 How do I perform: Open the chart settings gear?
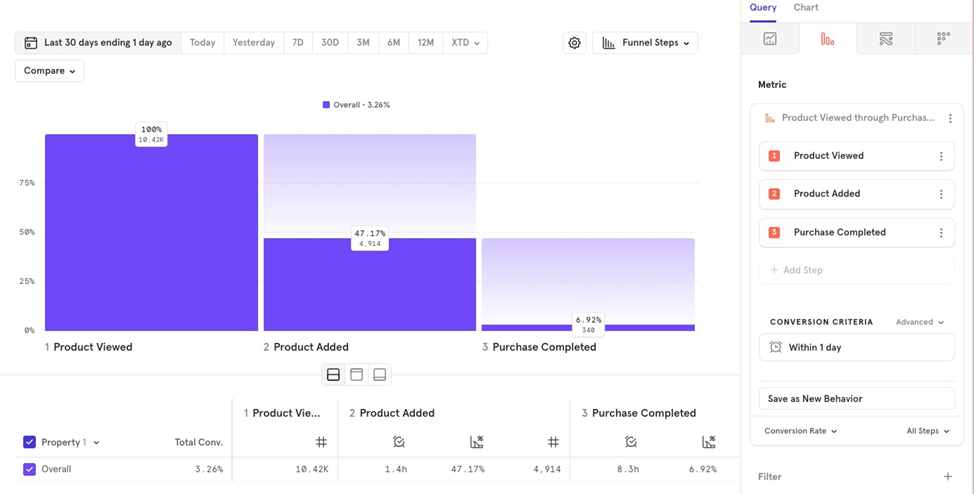[574, 43]
